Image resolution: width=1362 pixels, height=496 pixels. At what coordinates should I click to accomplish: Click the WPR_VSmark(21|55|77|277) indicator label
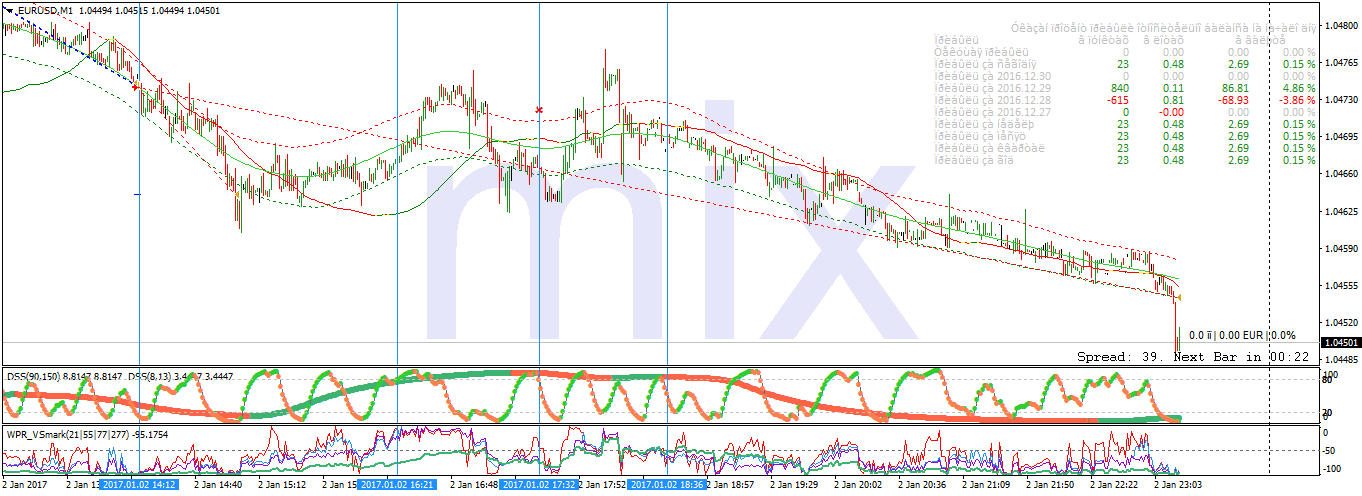click(x=66, y=435)
